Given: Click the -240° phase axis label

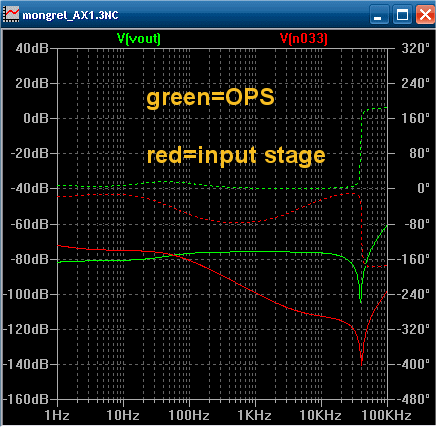Looking at the screenshot, I should 413,294.
